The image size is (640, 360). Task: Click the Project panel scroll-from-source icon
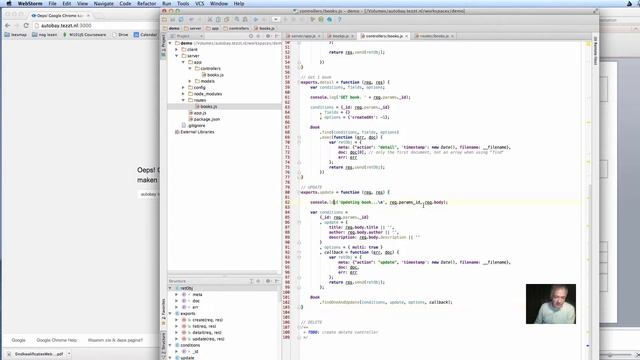tap(251, 36)
